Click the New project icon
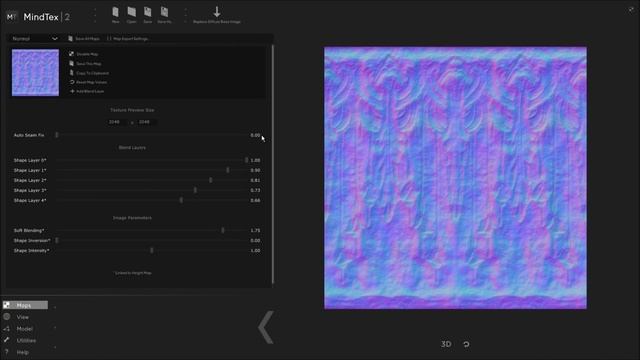The width and height of the screenshot is (640, 360). point(116,12)
